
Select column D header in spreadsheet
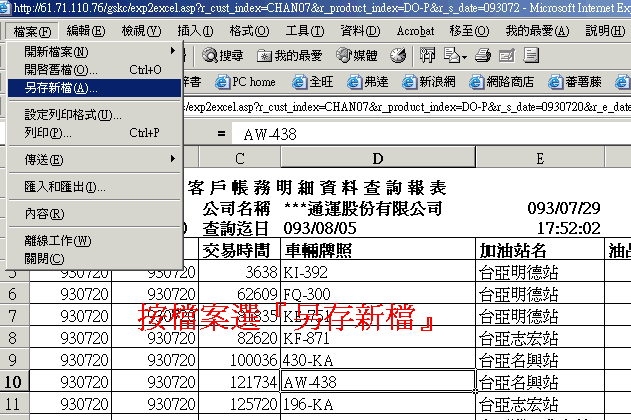pyautogui.click(x=377, y=158)
